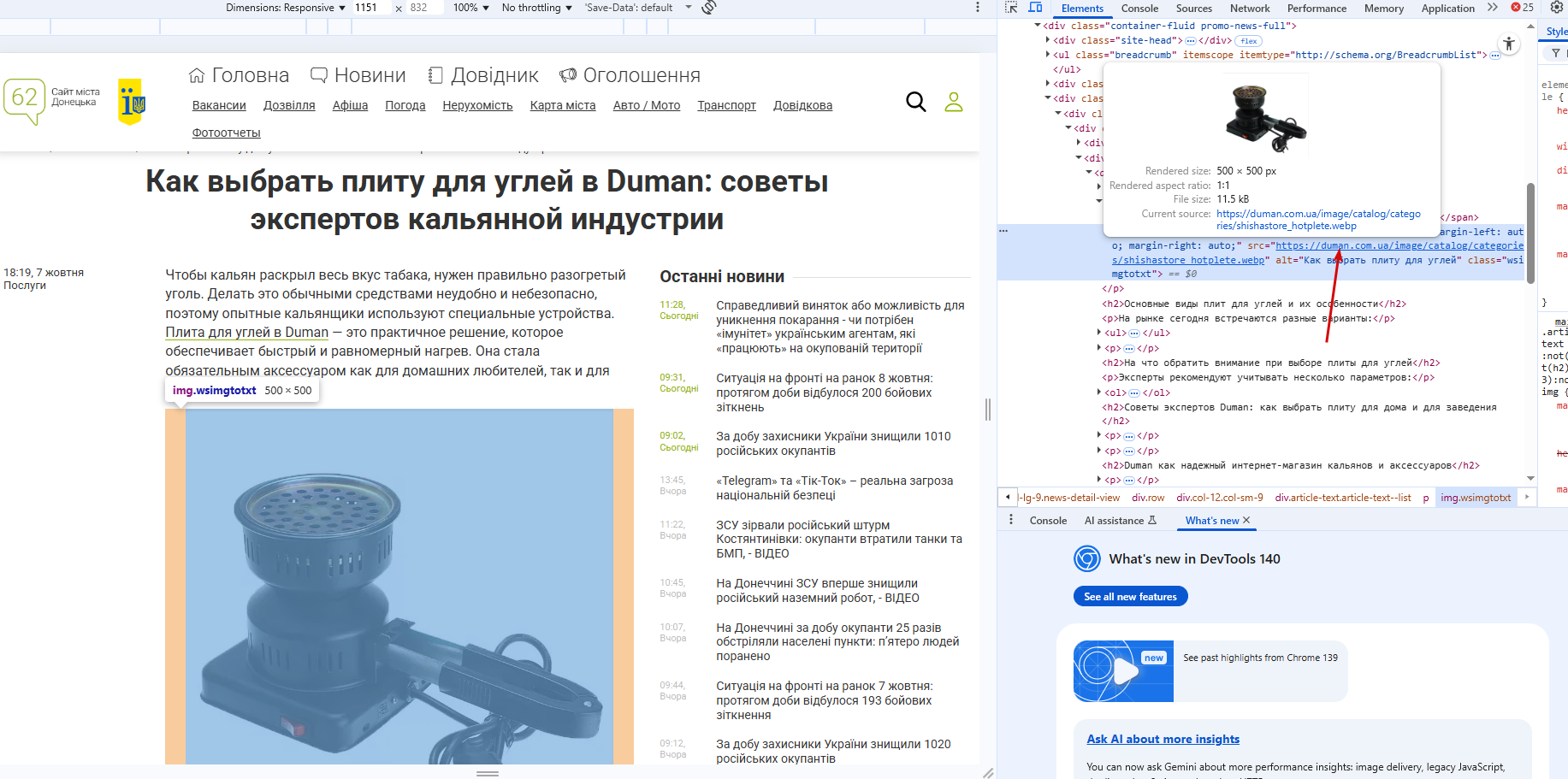Click the ellipsis after breadcrumb ul tag
Image resolution: width=1568 pixels, height=779 pixels.
[x=1495, y=56]
